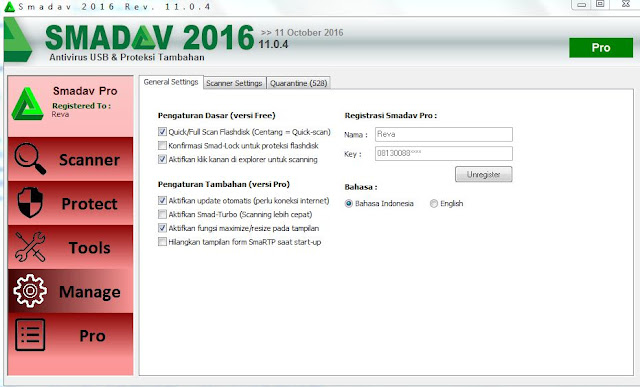Screen dimensions: 640x387
Task: Click 'Antivirus USB & Proteksi Tambahan' subtitle
Action: 127,57
